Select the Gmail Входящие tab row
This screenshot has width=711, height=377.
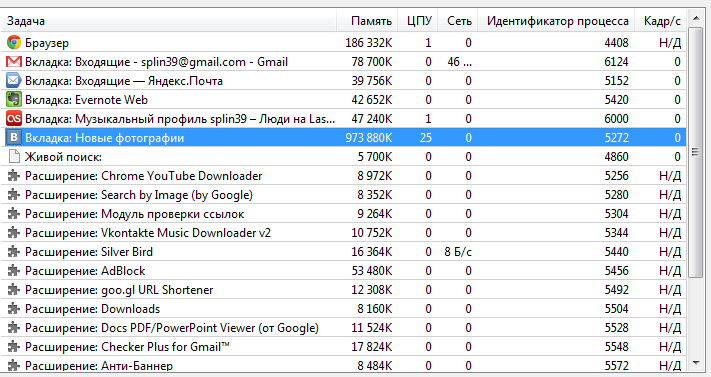(x=344, y=62)
